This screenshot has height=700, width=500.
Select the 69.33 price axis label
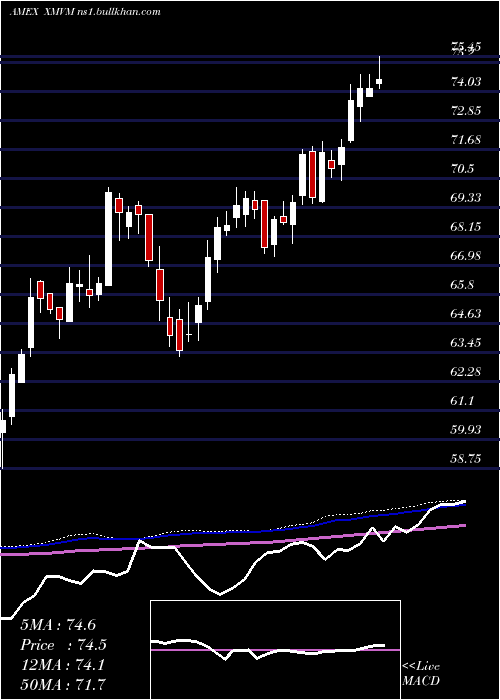pos(467,198)
